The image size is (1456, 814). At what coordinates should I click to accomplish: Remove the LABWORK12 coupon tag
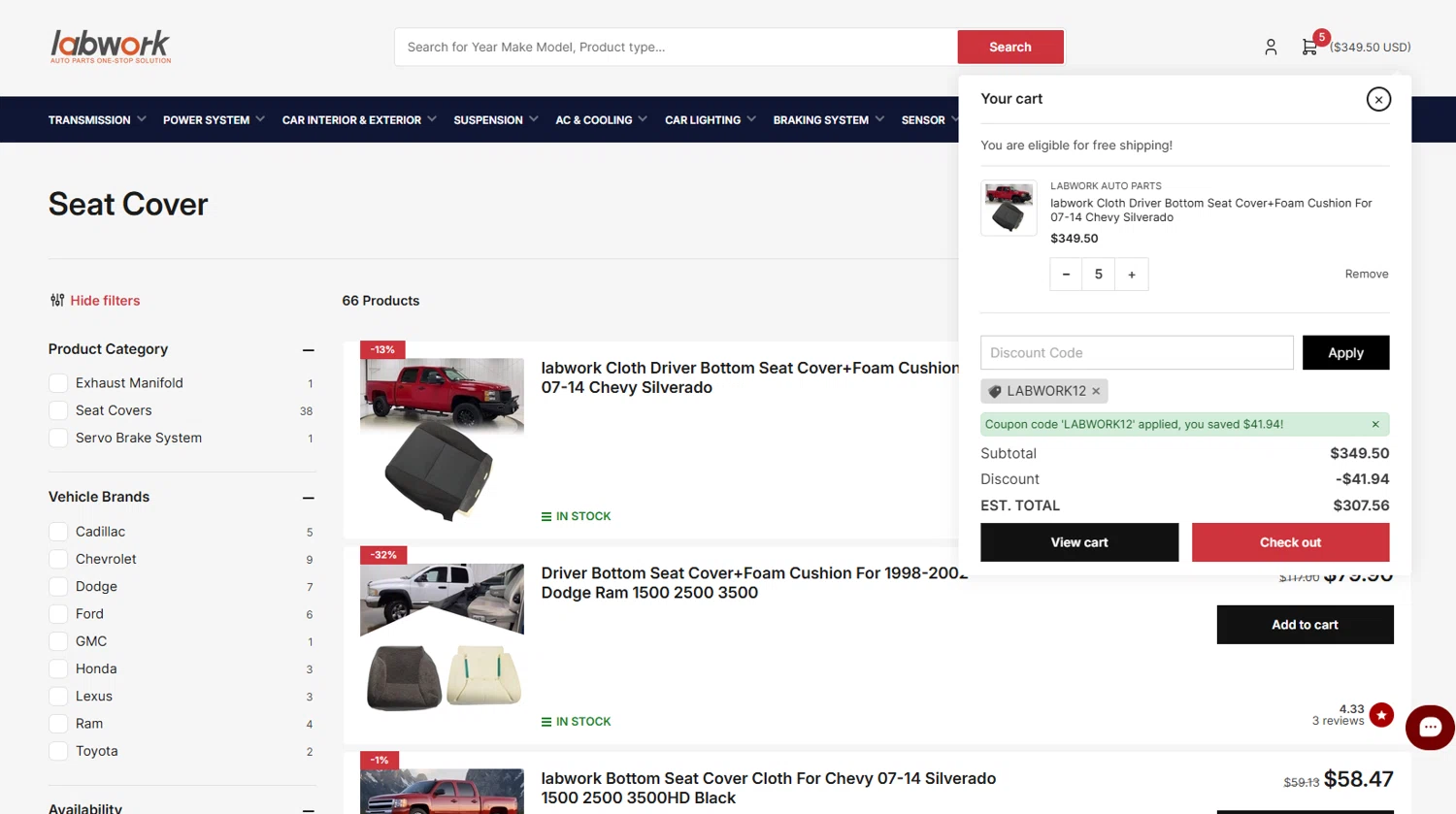[1096, 391]
